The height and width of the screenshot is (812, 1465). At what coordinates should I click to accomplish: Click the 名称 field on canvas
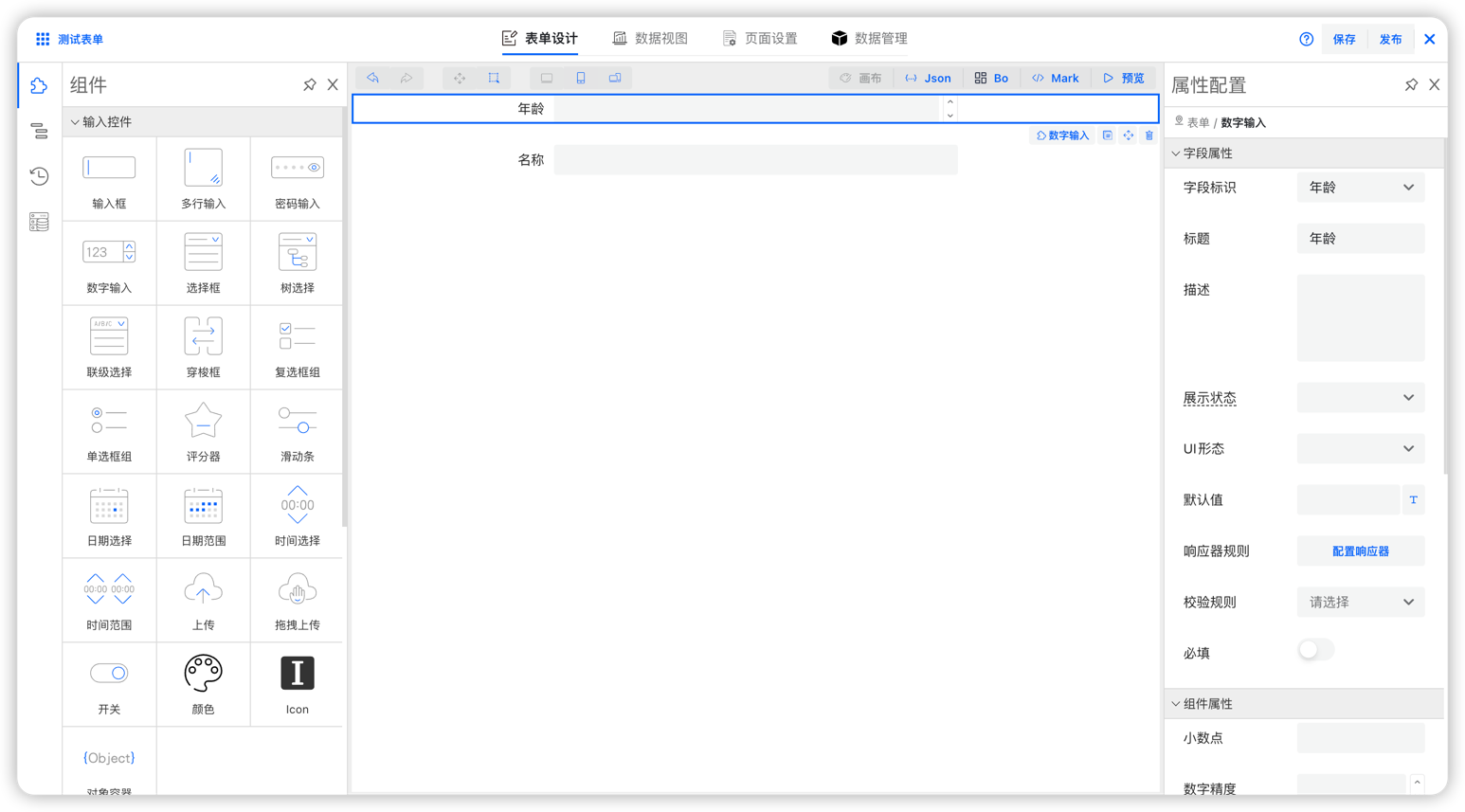click(755, 160)
